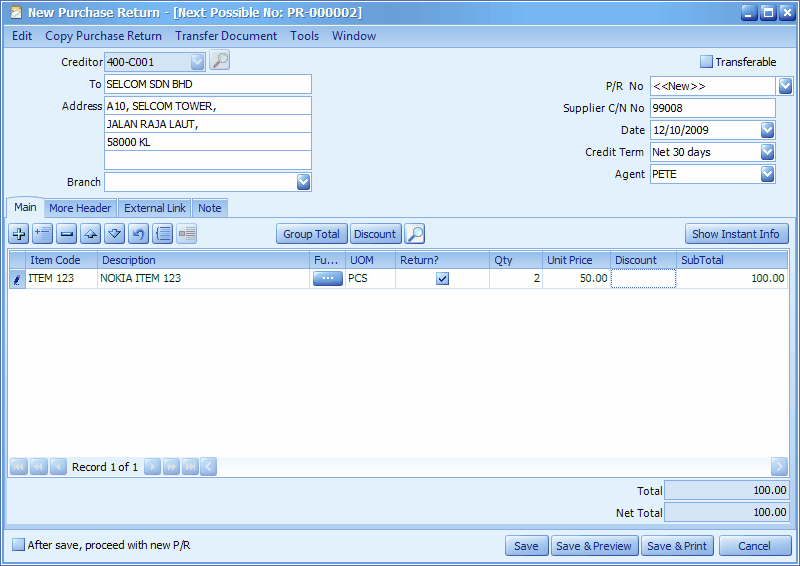800x566 pixels.
Task: Open the Transfer Document menu
Action: coord(226,36)
